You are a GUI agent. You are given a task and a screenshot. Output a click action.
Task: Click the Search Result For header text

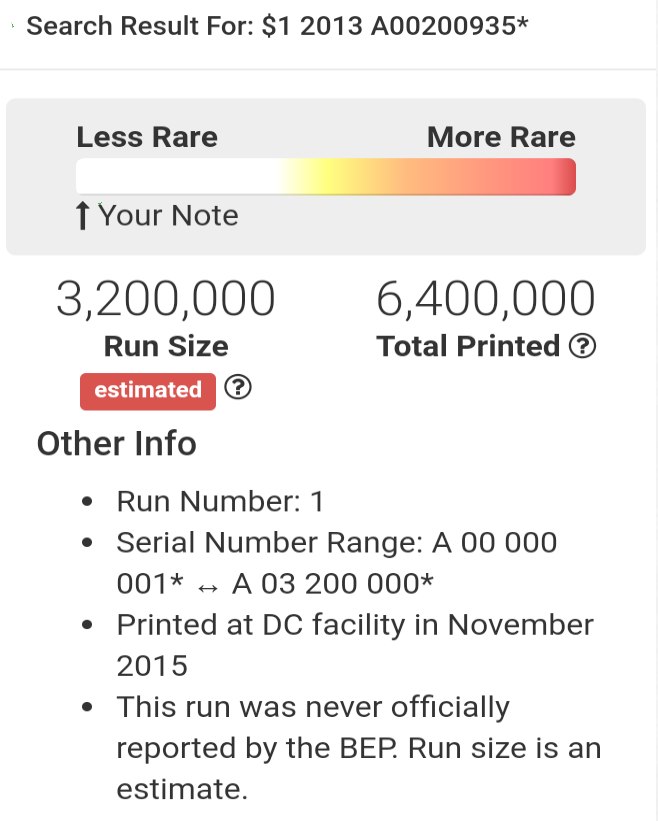point(277,26)
